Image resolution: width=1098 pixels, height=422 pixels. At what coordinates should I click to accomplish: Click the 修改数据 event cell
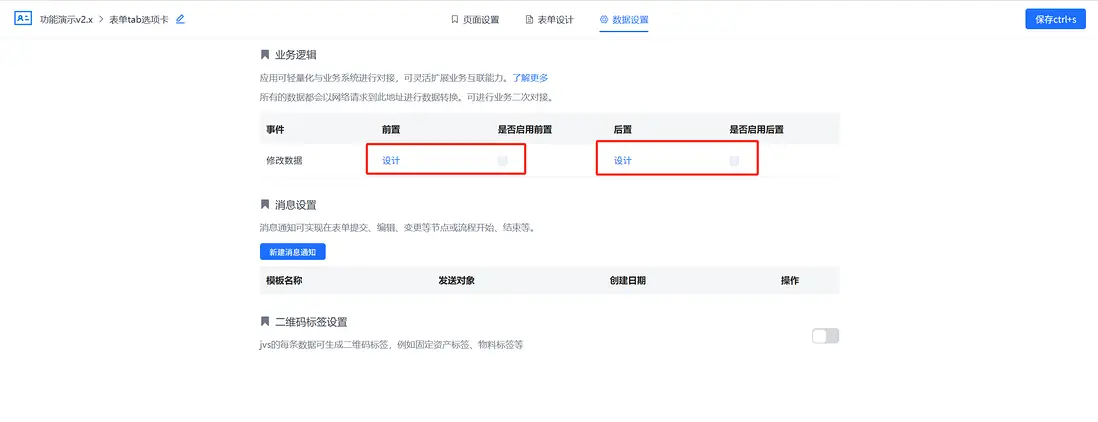(284, 160)
